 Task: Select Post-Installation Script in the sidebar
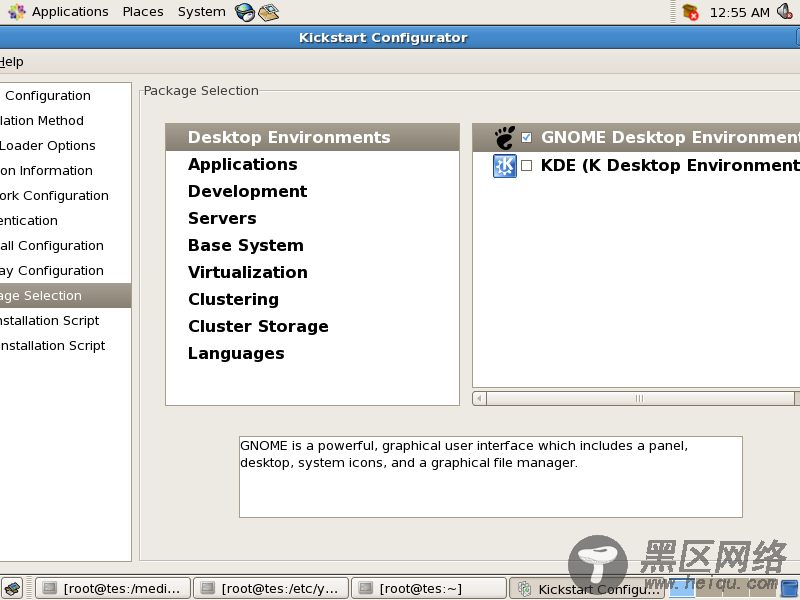point(65,345)
